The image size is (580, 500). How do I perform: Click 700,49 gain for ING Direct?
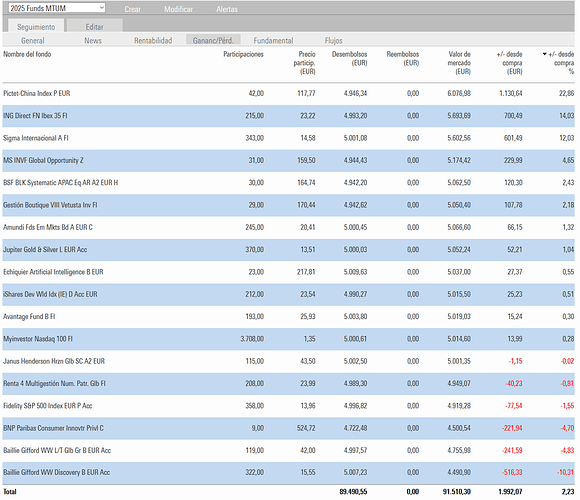(513, 116)
